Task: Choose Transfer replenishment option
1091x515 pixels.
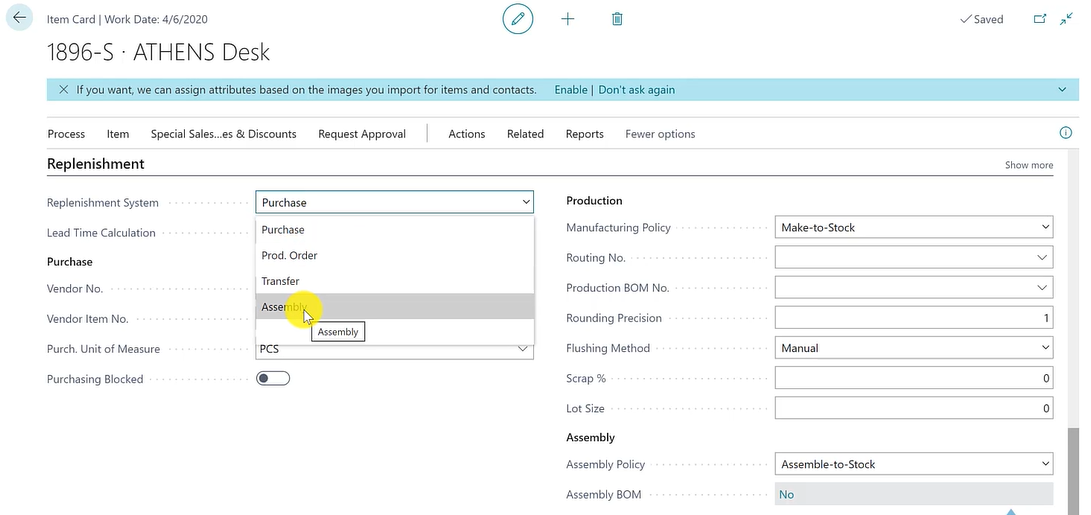Action: [x=395, y=281]
